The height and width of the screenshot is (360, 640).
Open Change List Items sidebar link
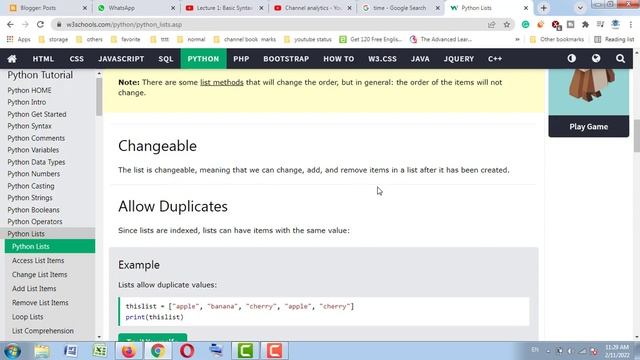click(40, 275)
